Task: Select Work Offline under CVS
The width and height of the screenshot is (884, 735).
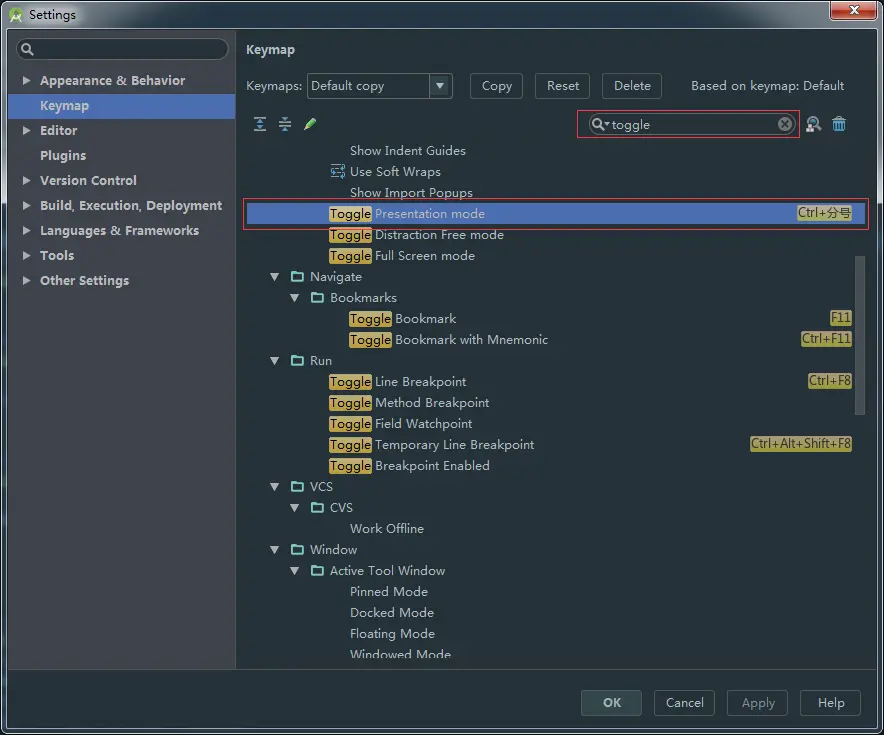Action: pos(387,528)
